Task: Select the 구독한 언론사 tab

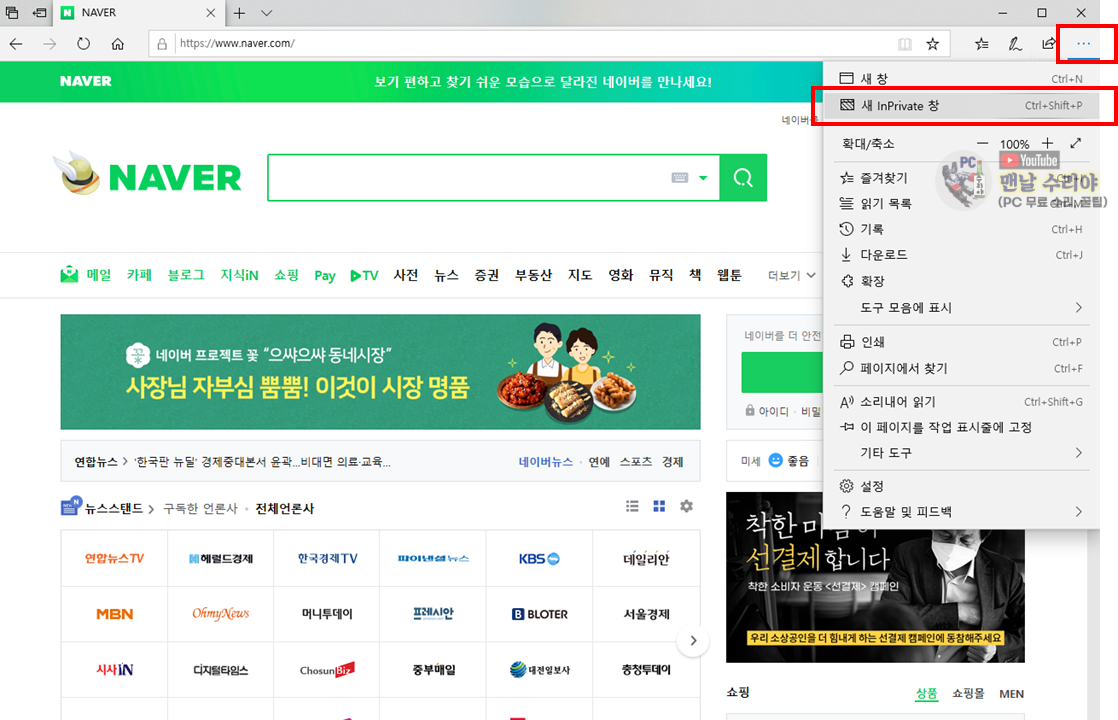Action: 200,508
